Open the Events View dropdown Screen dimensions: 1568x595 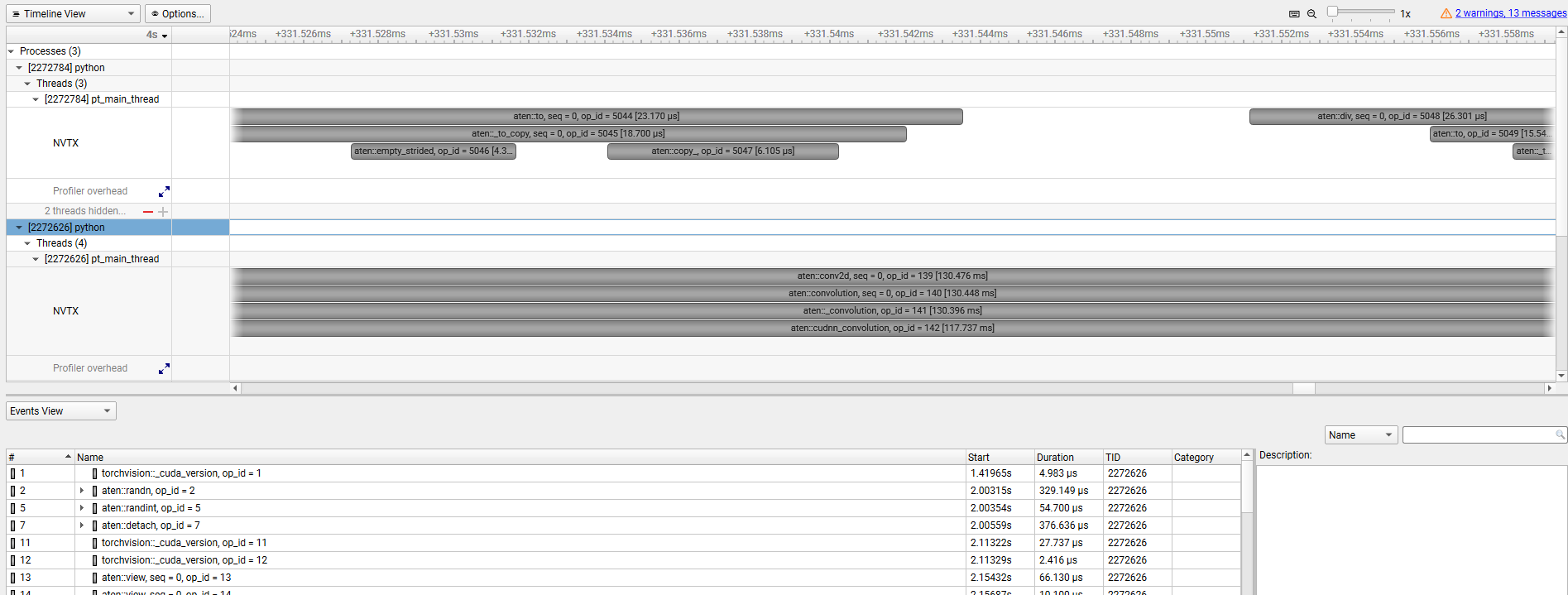(61, 411)
